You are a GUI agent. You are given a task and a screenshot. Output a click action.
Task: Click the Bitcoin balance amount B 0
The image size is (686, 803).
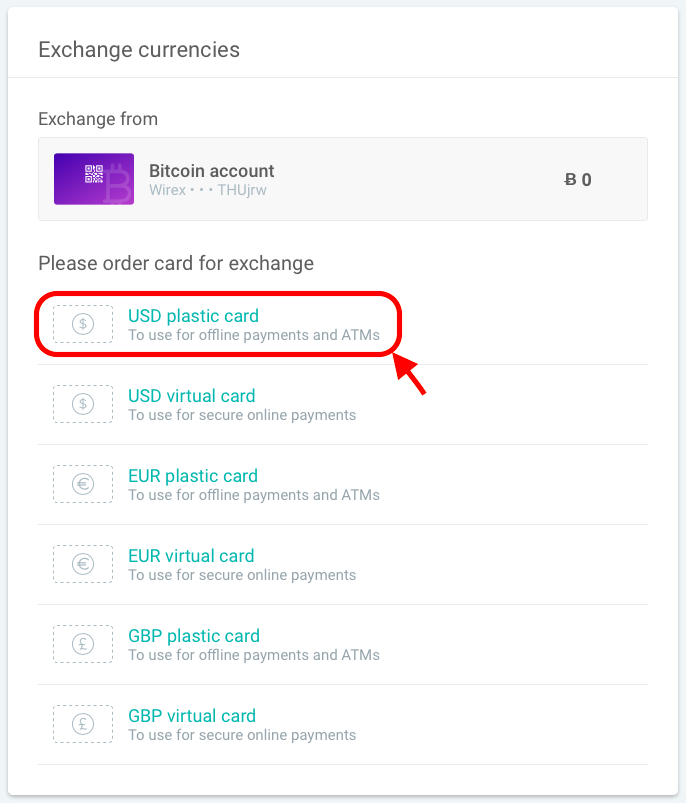[578, 180]
